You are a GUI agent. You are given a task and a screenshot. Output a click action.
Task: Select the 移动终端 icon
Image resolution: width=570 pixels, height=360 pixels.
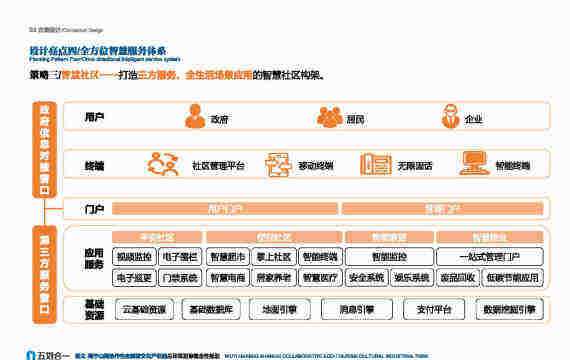278,165
